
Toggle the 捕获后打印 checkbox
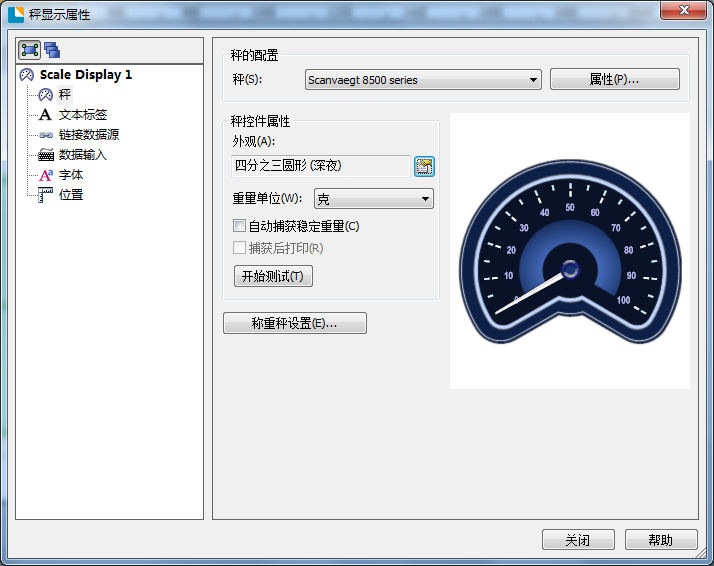point(239,248)
